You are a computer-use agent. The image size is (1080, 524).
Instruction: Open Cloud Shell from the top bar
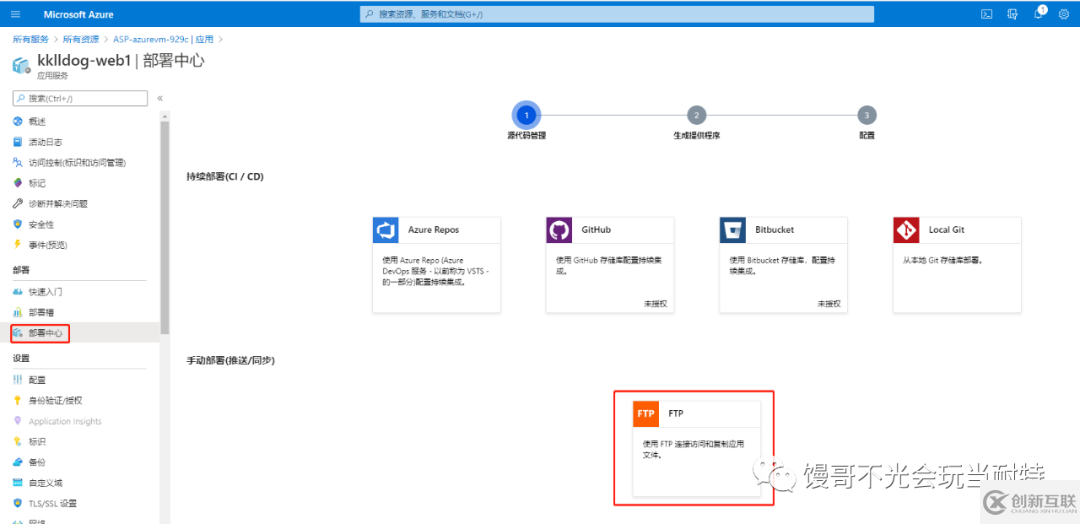(986, 14)
